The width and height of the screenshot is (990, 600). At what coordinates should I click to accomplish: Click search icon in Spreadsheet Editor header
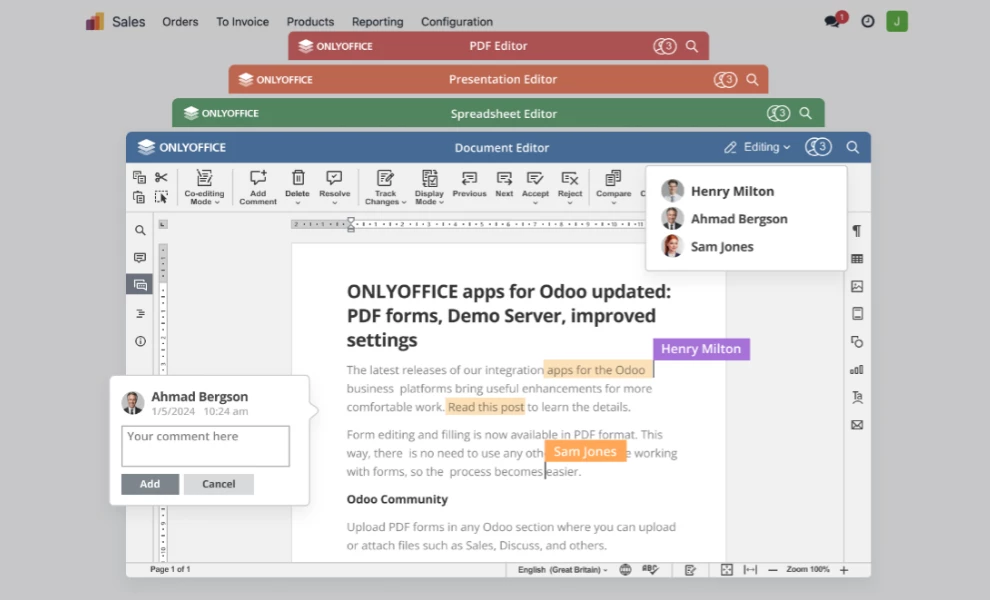pos(805,113)
